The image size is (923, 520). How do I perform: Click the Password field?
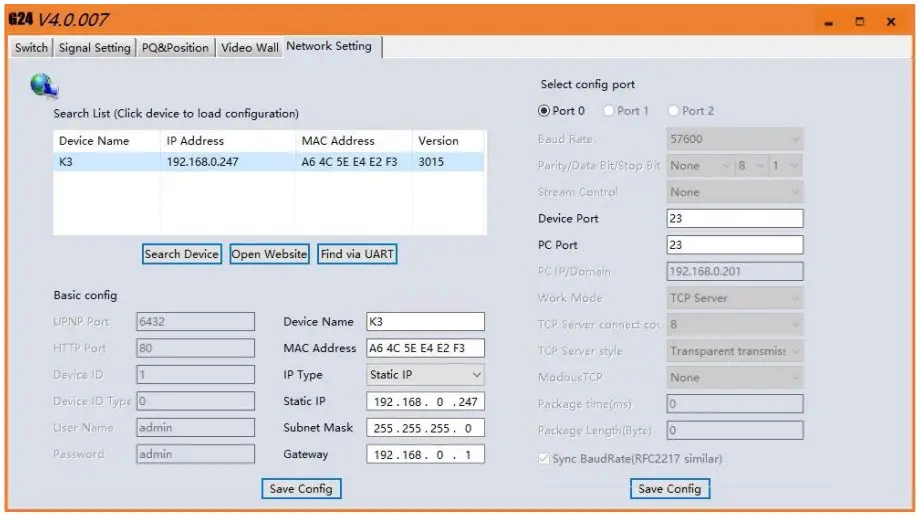195,454
